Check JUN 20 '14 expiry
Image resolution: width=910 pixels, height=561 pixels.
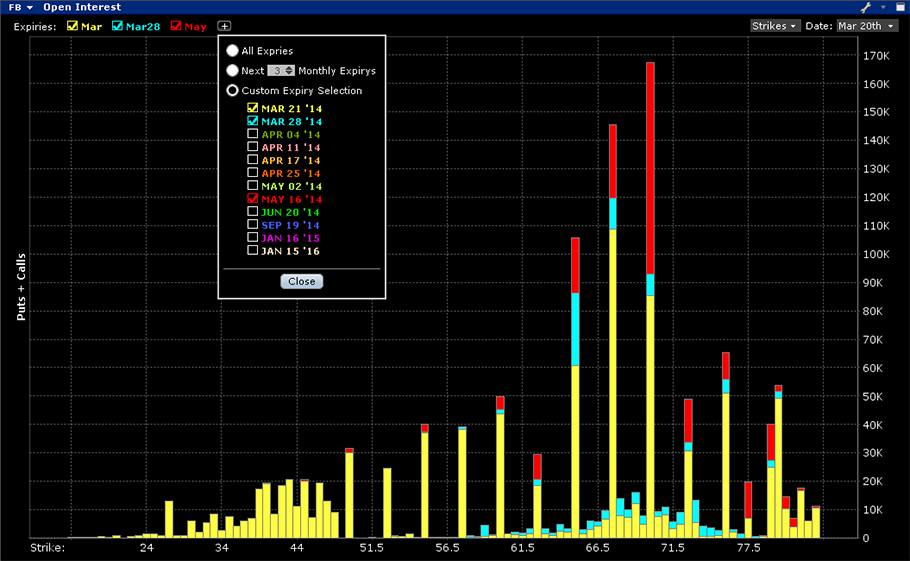pos(252,211)
